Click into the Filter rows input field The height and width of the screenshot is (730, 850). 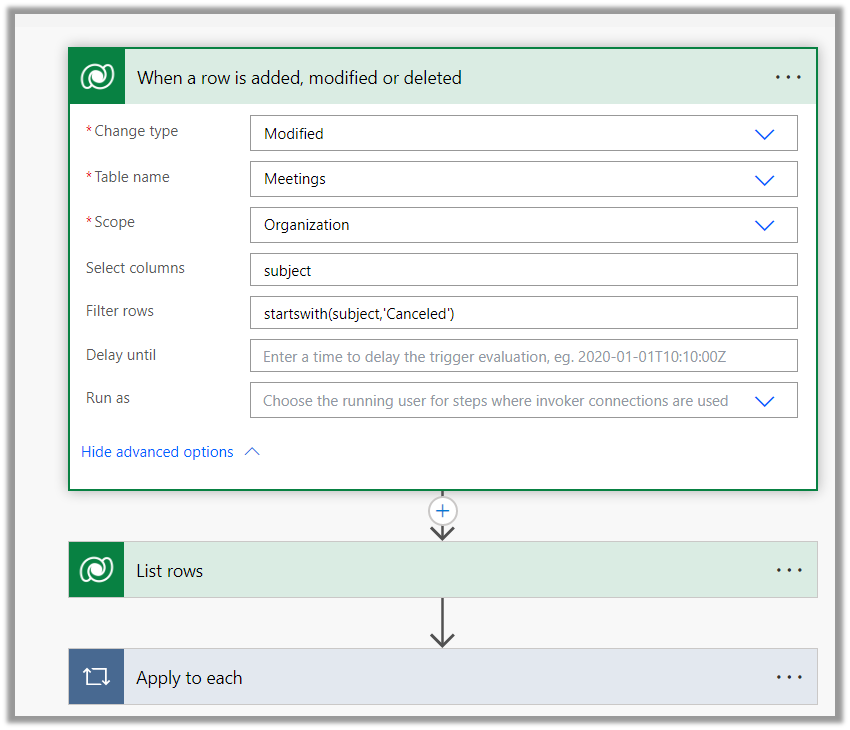click(523, 313)
